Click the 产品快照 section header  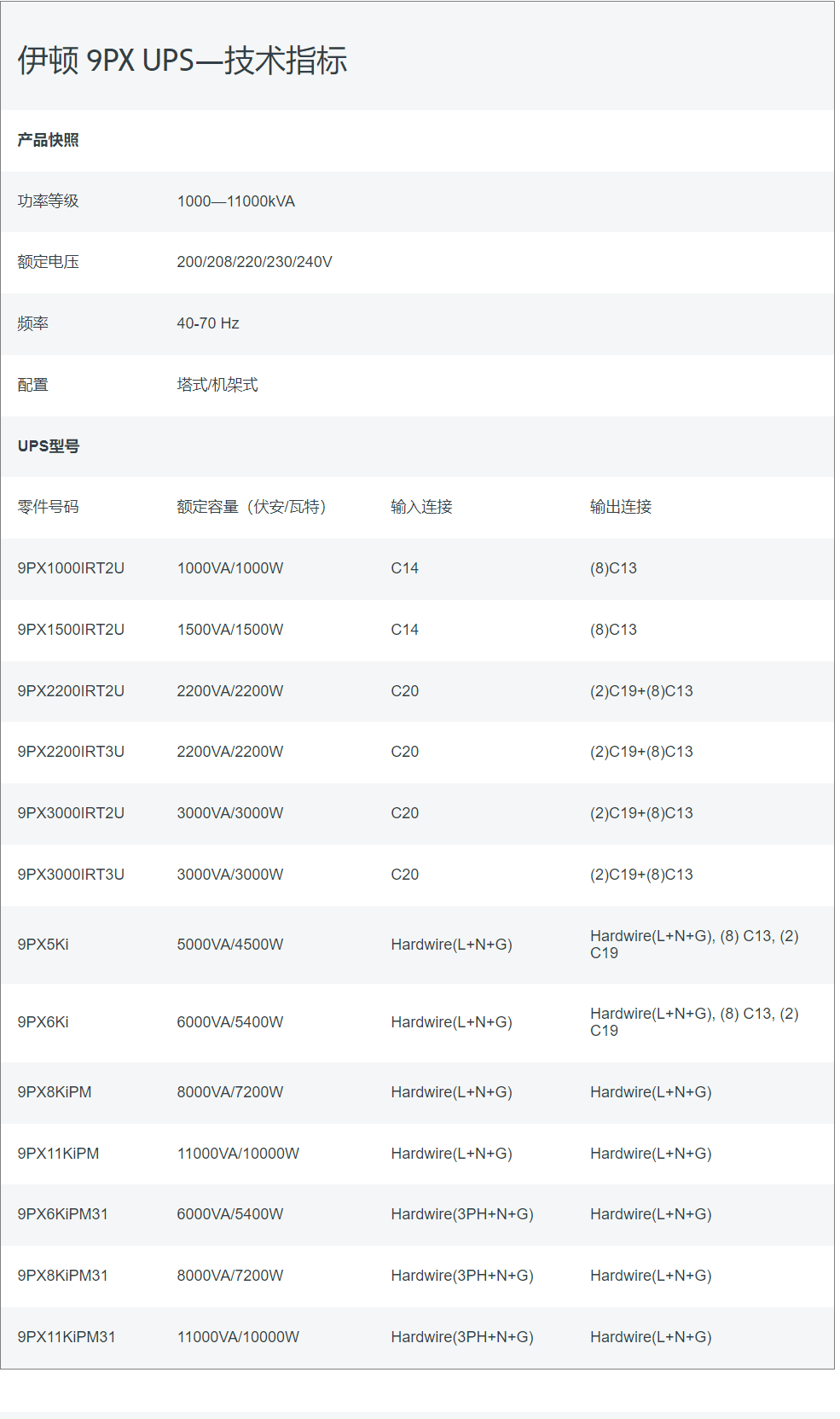(48, 140)
